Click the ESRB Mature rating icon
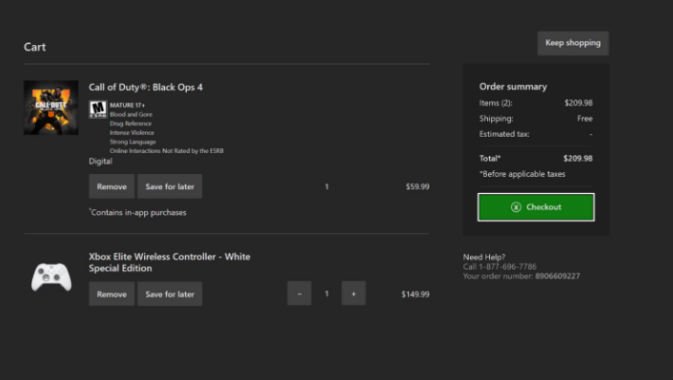673x380 pixels. click(98, 109)
